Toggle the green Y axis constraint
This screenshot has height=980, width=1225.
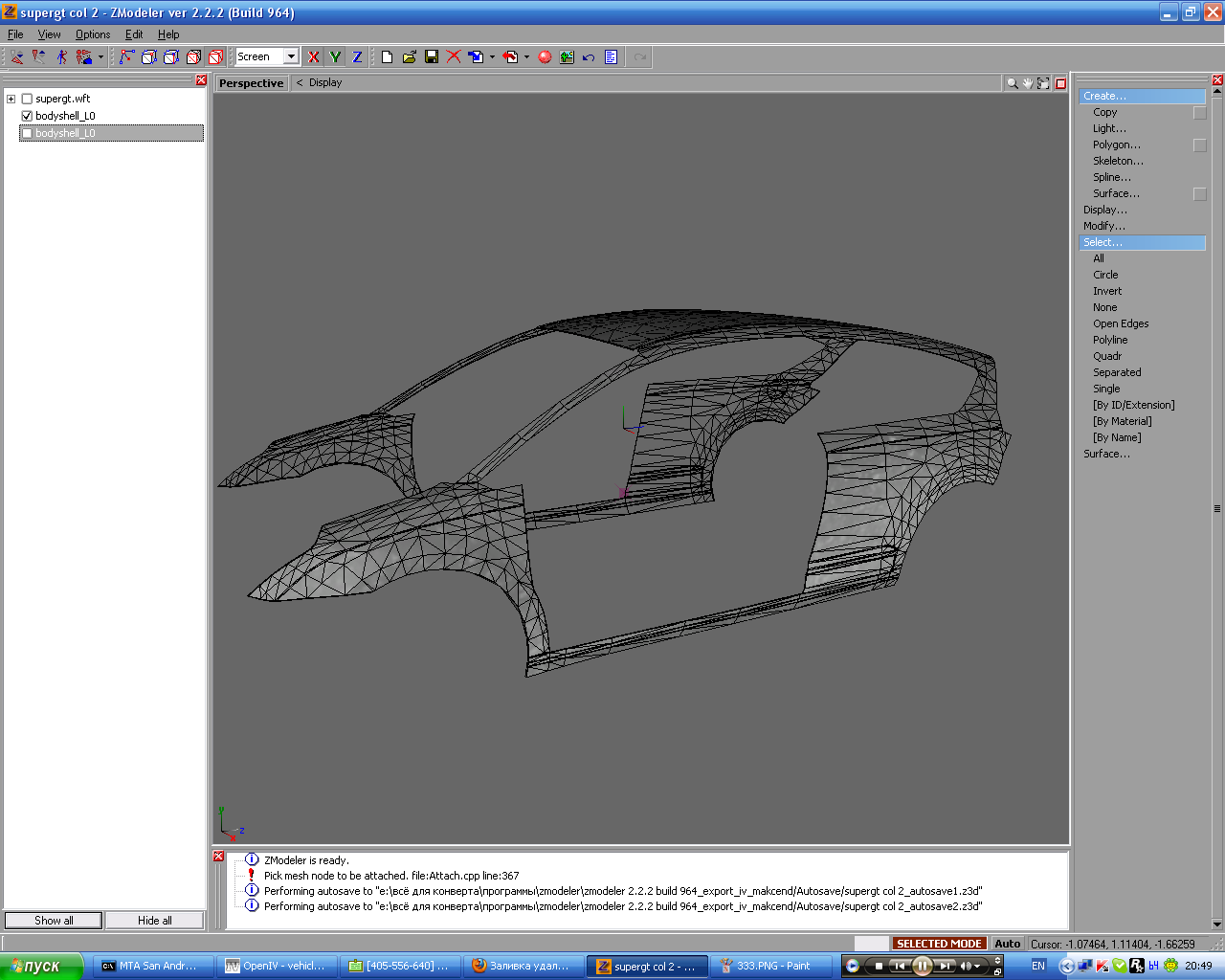335,57
